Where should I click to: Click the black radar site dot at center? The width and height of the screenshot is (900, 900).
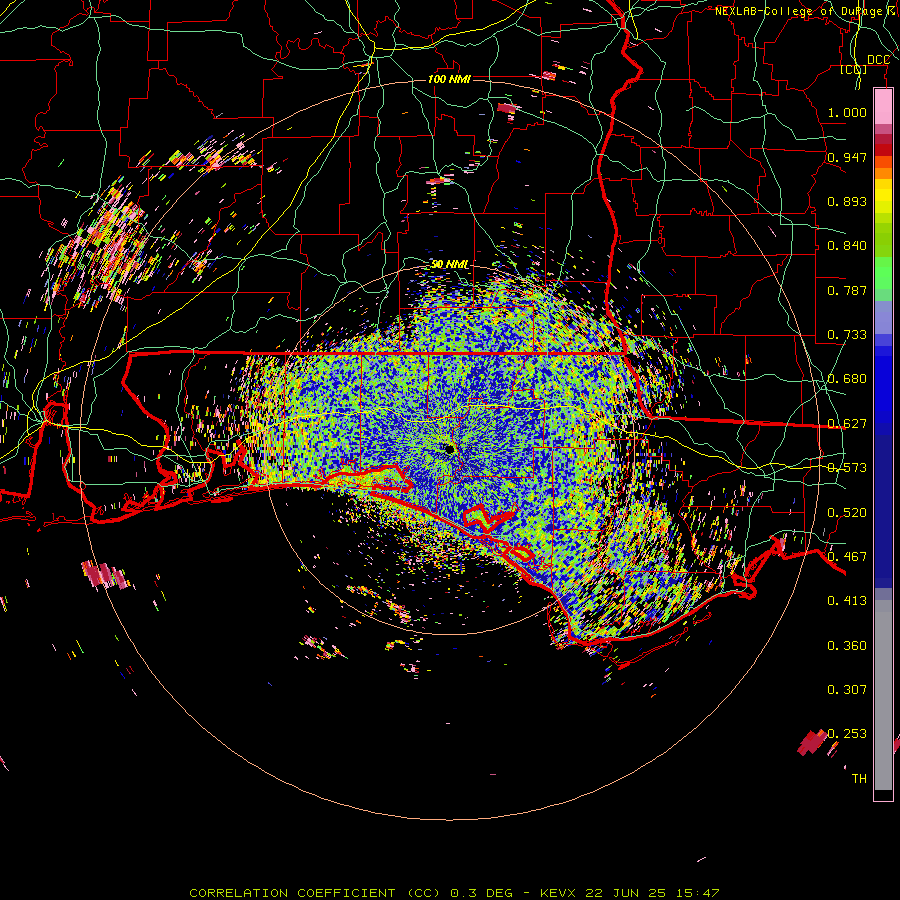pos(449,449)
